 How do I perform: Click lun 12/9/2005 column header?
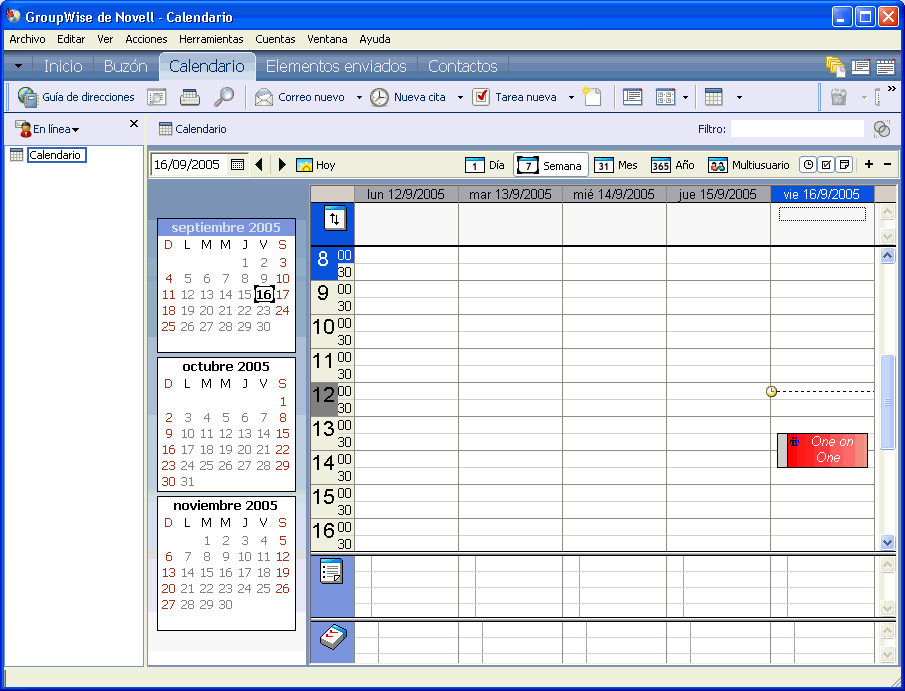pyautogui.click(x=406, y=194)
